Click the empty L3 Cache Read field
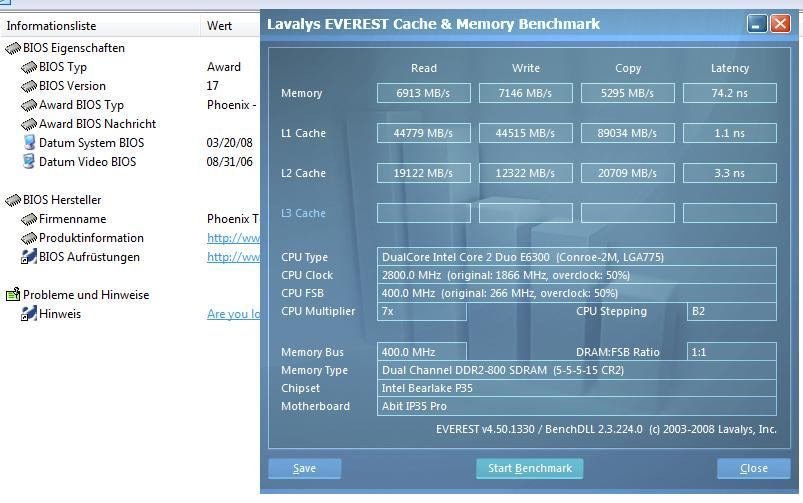Viewport: 803px width, 503px height. [x=424, y=213]
